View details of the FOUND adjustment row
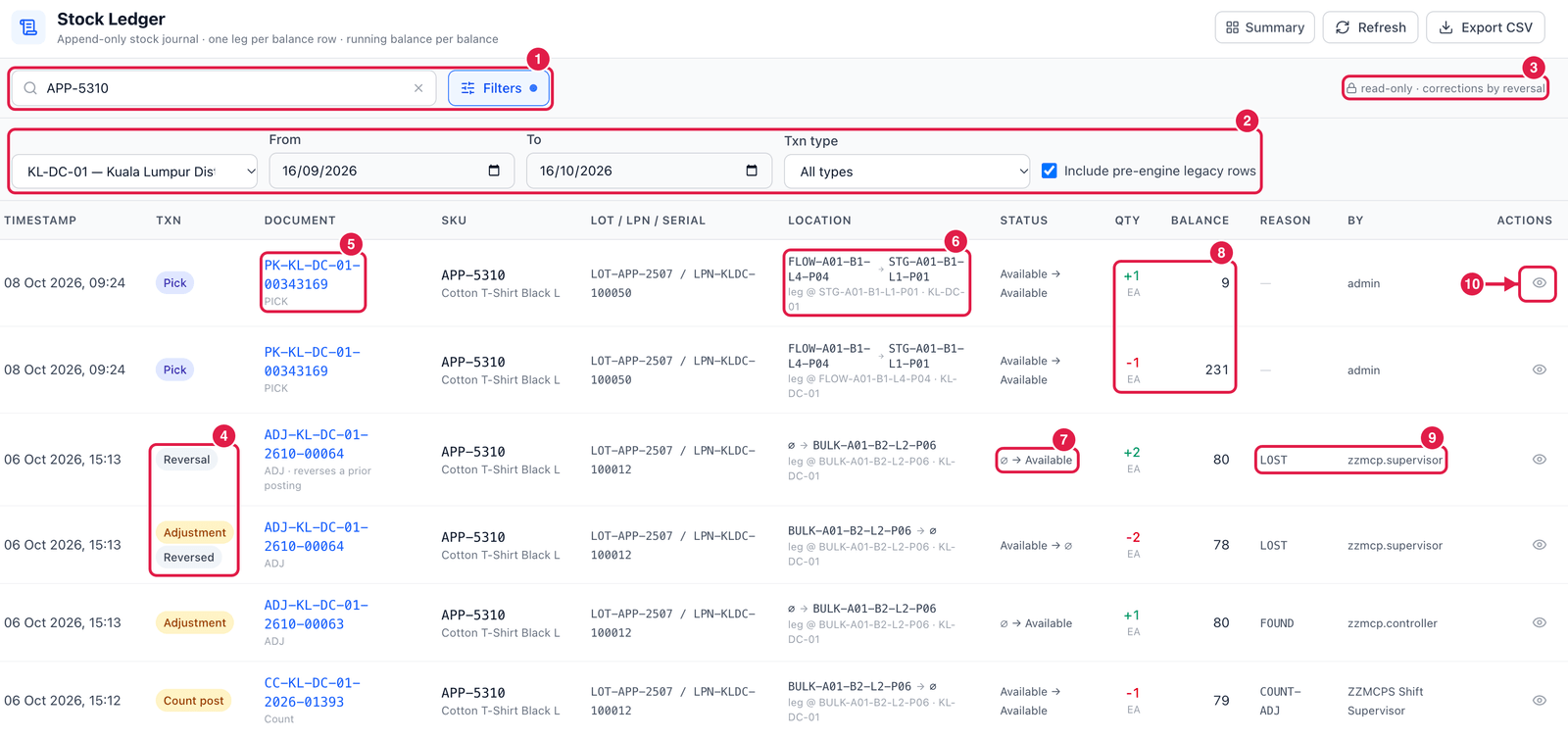This screenshot has height=739, width=1568. (x=1539, y=622)
